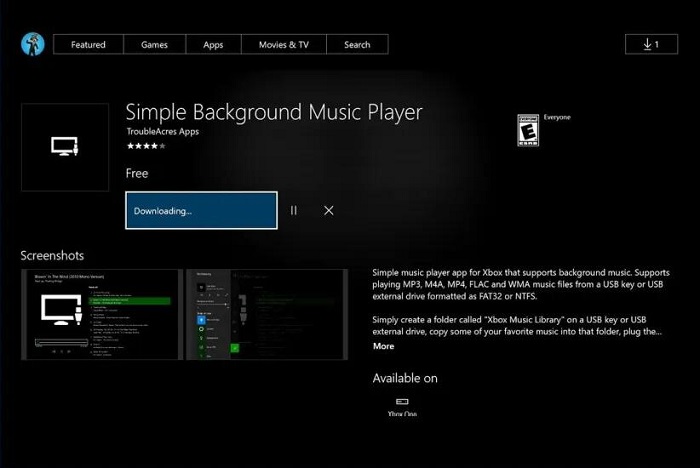Pause the current download
Screen dimensions: 700x468
[294, 210]
